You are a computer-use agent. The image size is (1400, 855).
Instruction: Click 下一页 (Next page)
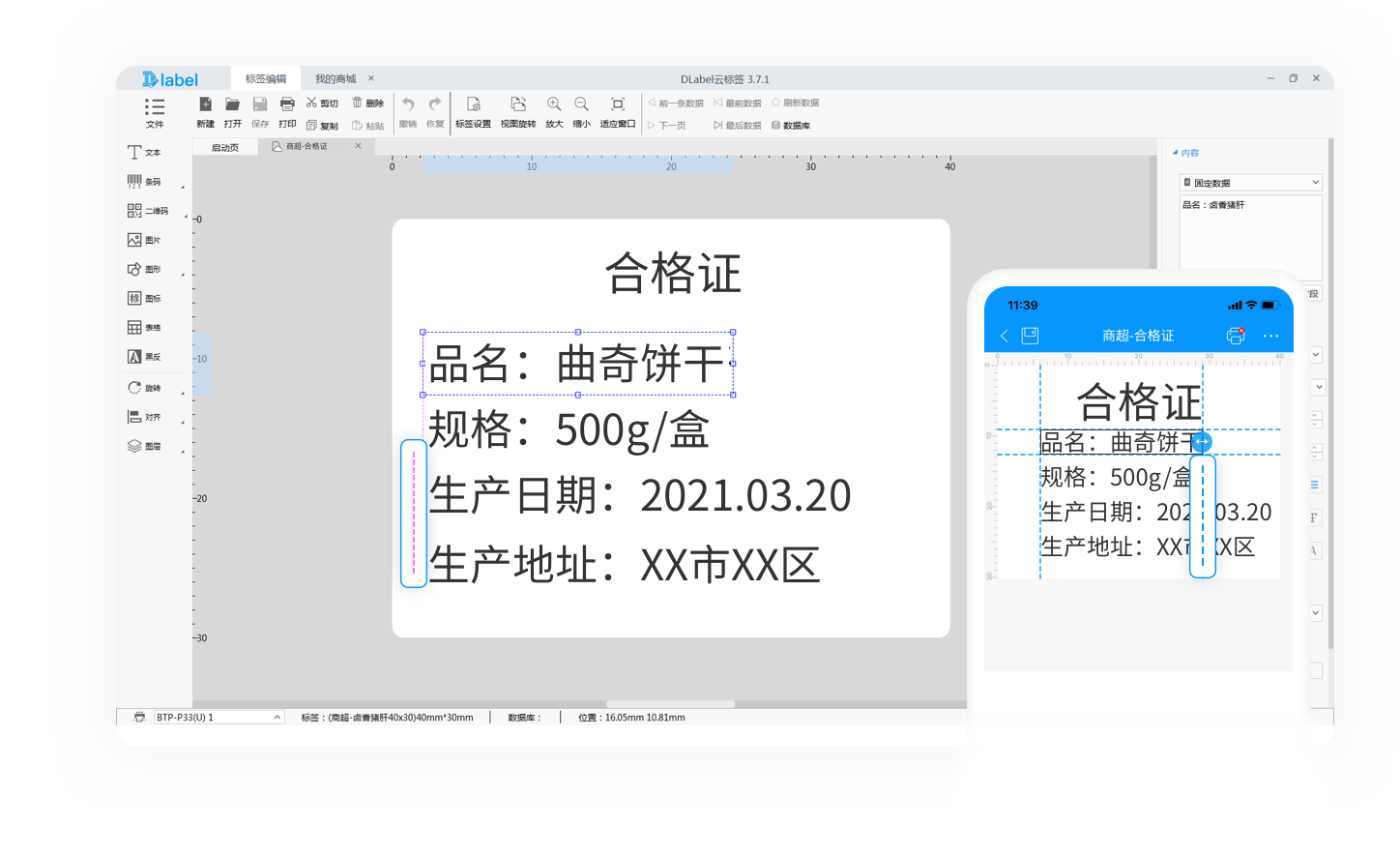coord(667,126)
